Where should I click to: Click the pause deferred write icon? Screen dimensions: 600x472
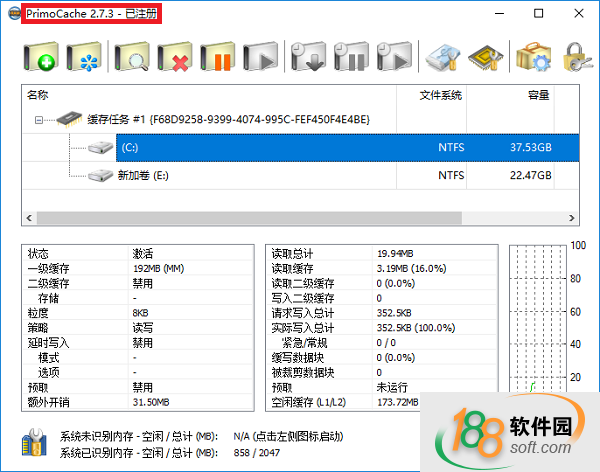coord(349,56)
